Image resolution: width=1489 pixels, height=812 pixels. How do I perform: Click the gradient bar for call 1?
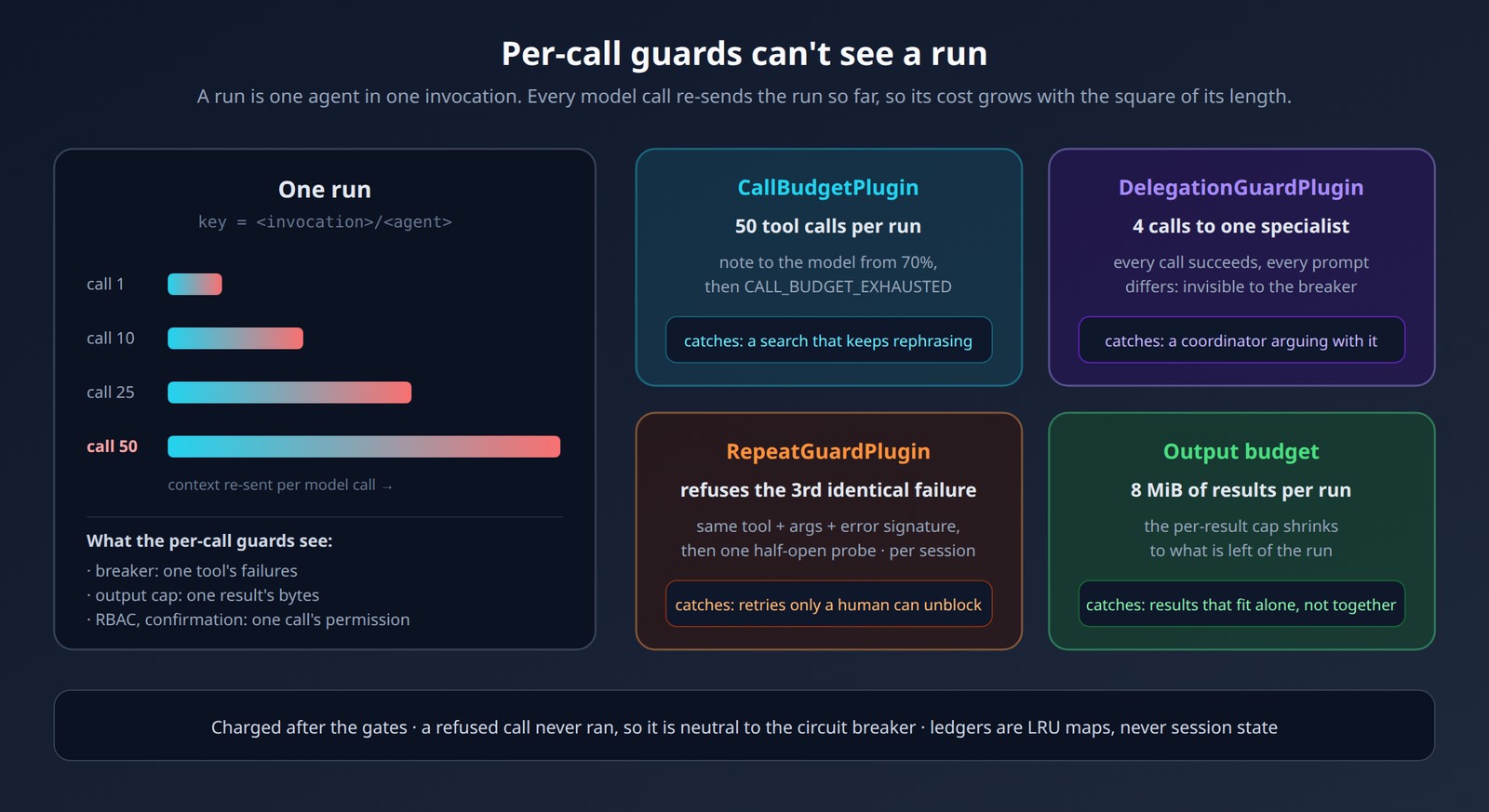point(195,285)
